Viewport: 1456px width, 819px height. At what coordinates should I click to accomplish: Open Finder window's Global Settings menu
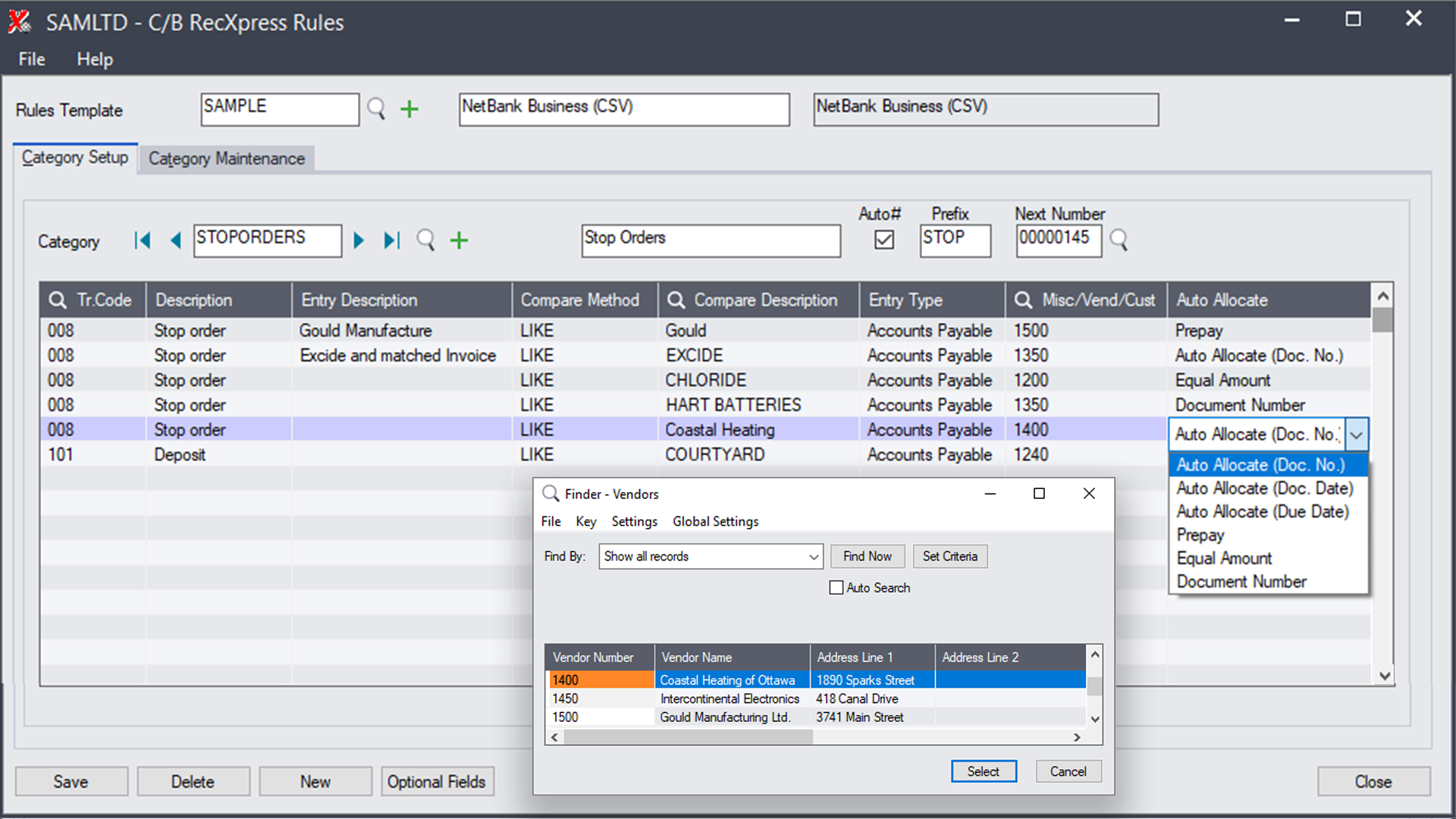[716, 522]
